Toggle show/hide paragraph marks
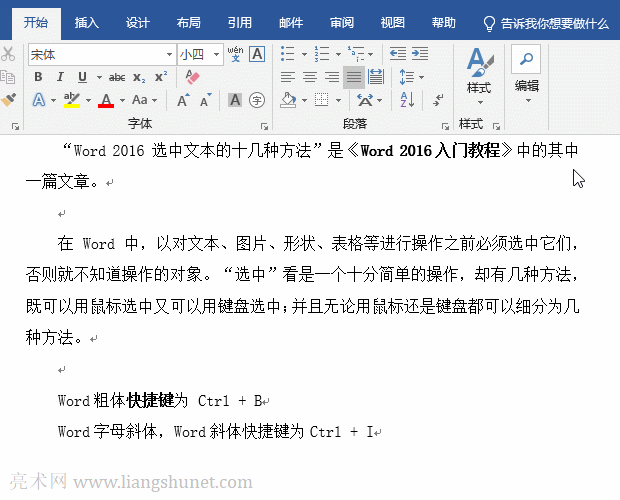The height and width of the screenshot is (500, 620). (438, 100)
